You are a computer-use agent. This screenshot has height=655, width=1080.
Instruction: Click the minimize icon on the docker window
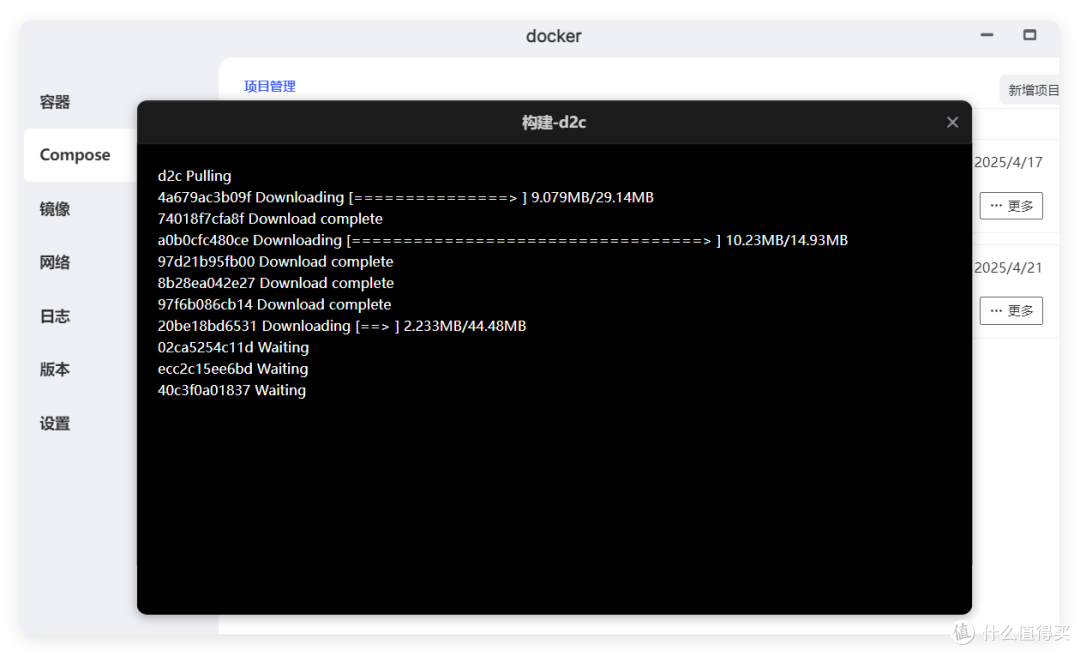pyautogui.click(x=986, y=34)
